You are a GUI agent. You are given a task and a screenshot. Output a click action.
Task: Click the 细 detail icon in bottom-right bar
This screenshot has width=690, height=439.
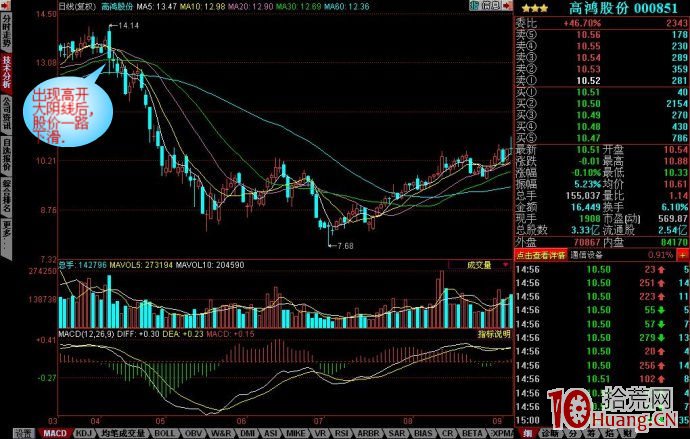pyautogui.click(x=526, y=434)
